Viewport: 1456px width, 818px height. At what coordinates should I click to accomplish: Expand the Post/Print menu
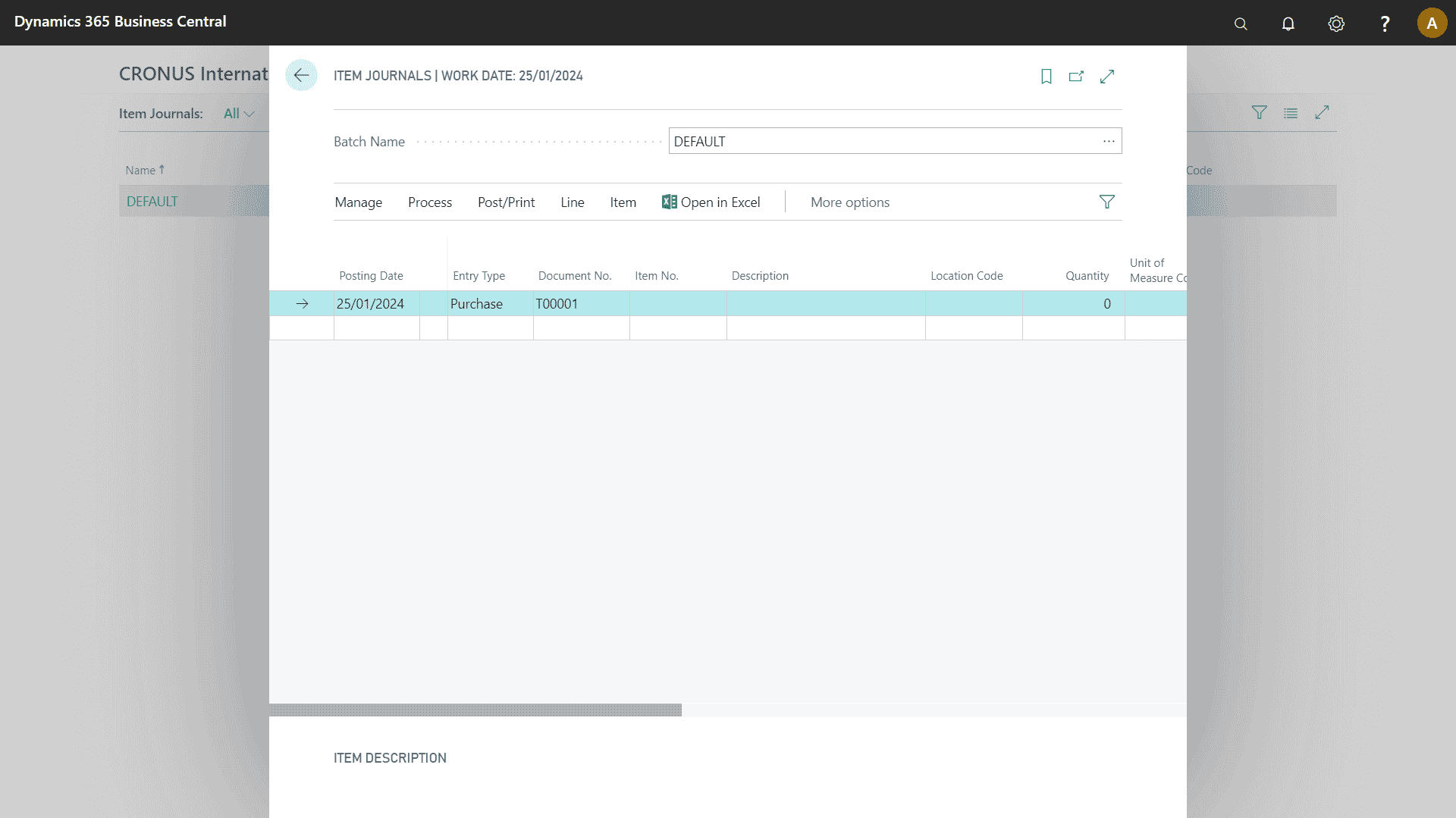coord(506,202)
